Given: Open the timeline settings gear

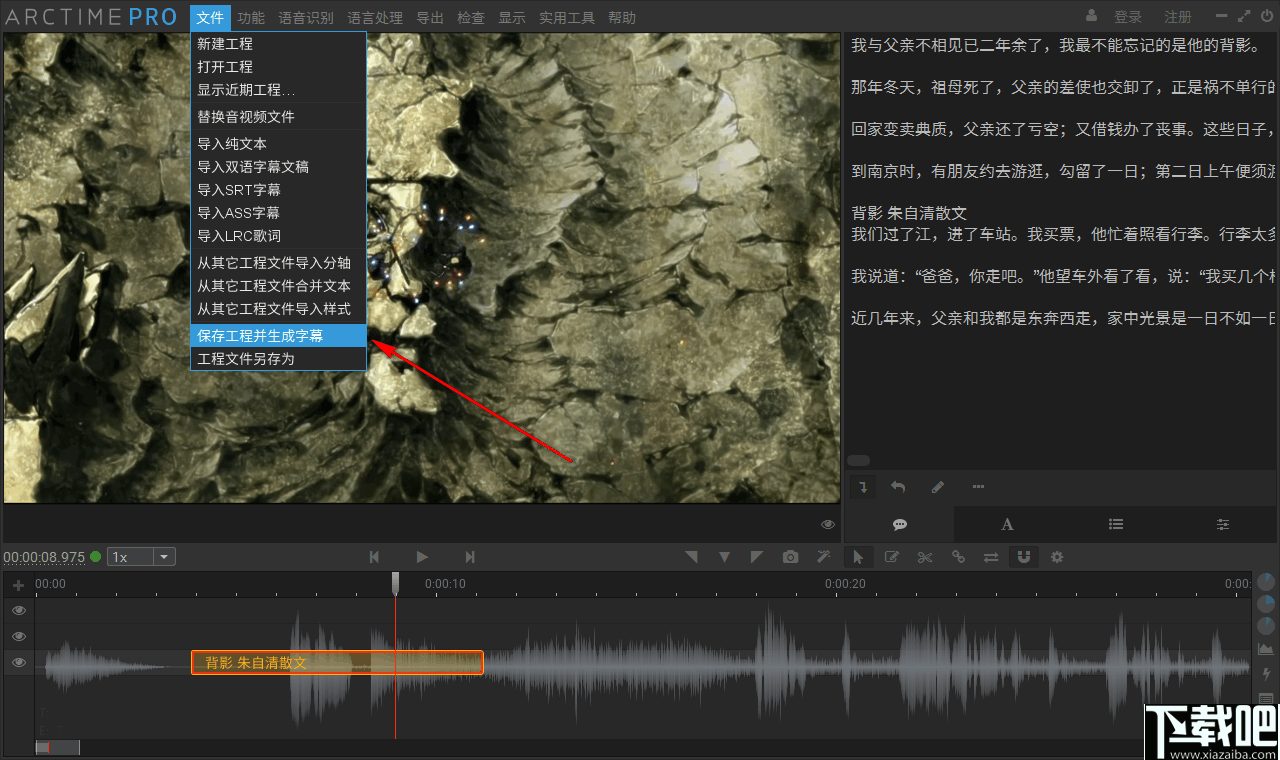Looking at the screenshot, I should pos(1057,556).
